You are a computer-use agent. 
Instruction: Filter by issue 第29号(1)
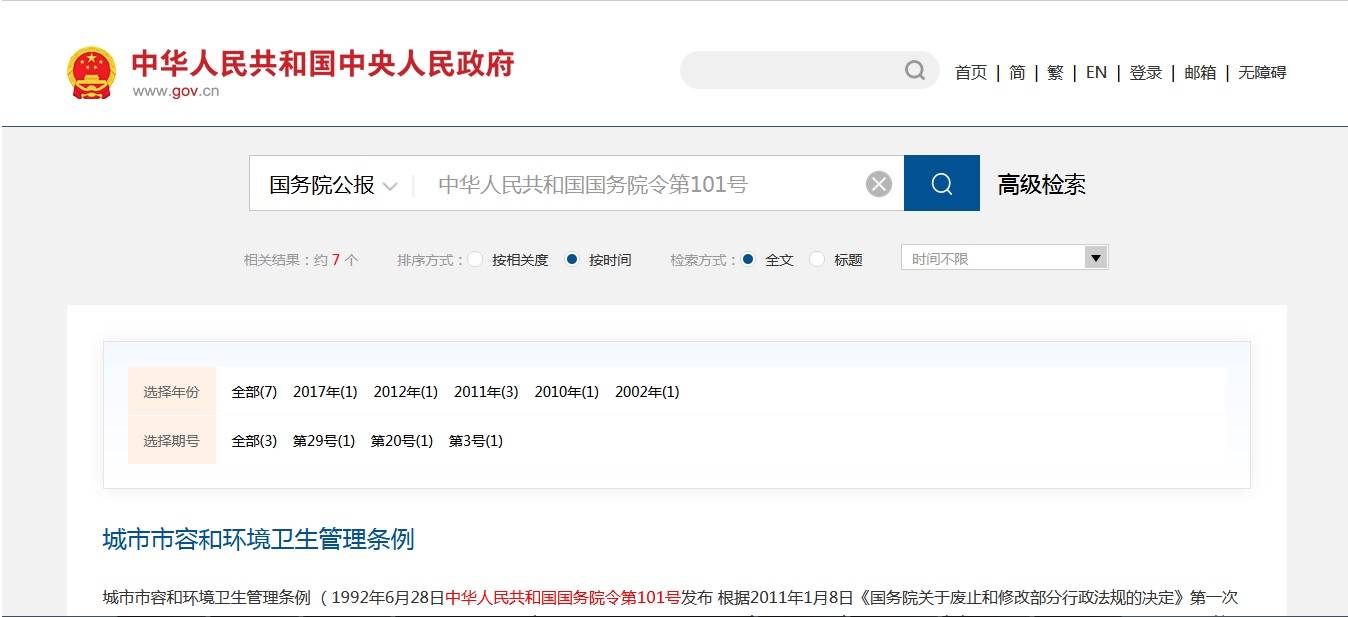point(323,441)
